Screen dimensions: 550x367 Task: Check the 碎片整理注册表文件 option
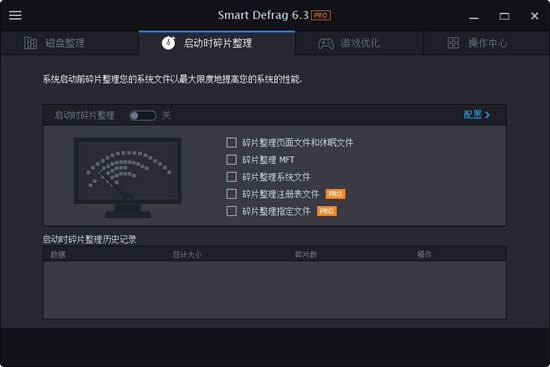tap(232, 194)
